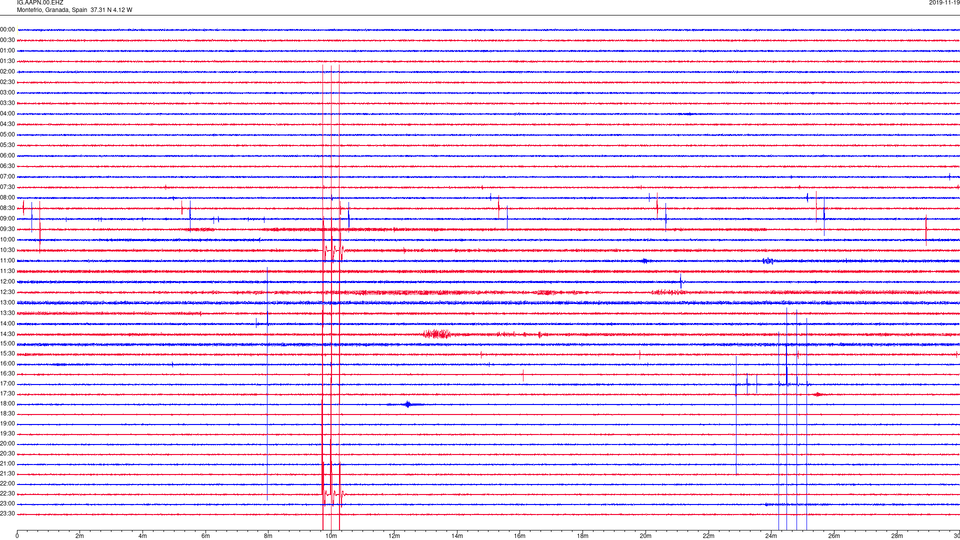Select the 19:00 trace time label
Viewport: 960px width, 540px height.
tap(7, 424)
